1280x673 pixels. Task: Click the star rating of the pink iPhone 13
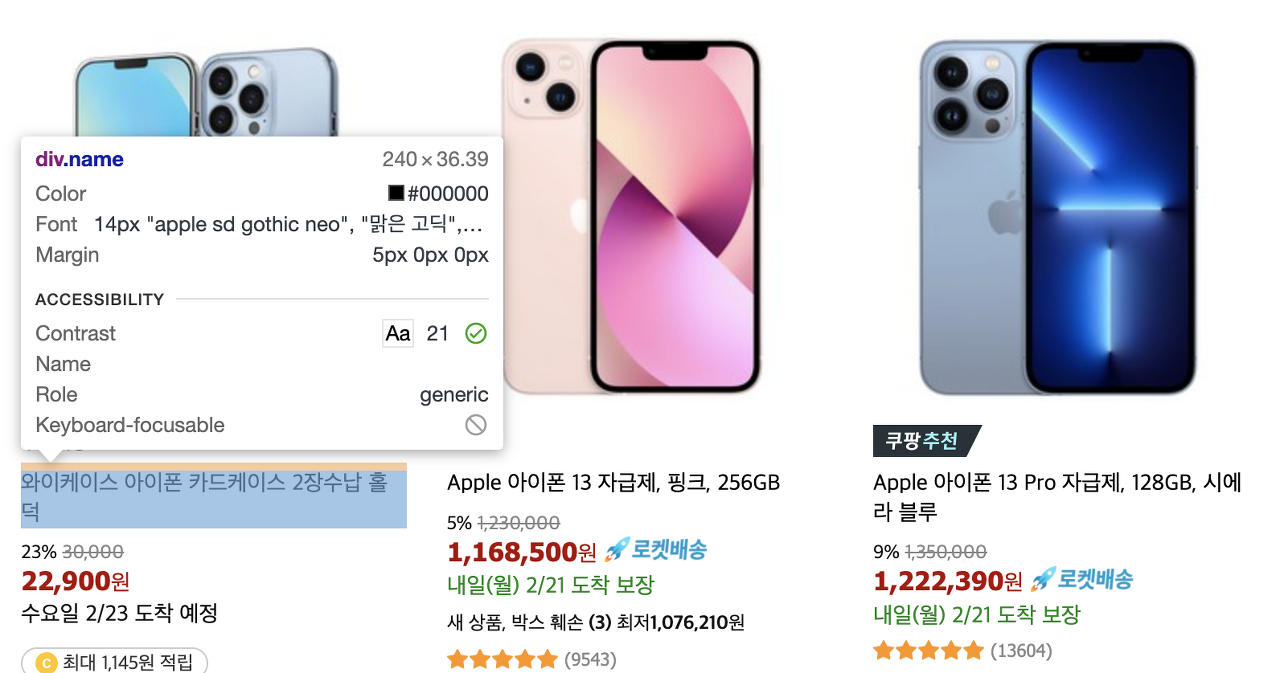(502, 660)
